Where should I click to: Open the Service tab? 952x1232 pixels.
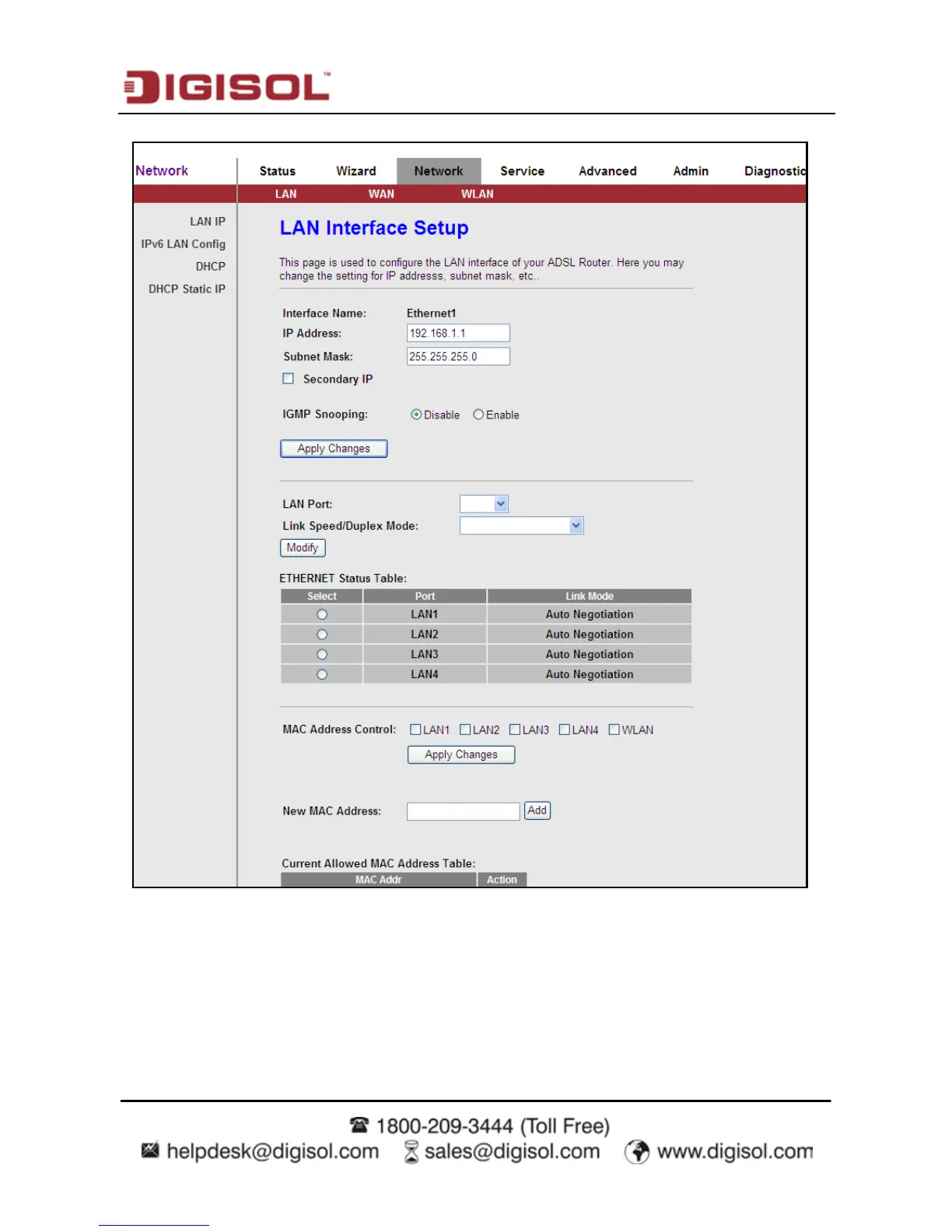(x=522, y=171)
